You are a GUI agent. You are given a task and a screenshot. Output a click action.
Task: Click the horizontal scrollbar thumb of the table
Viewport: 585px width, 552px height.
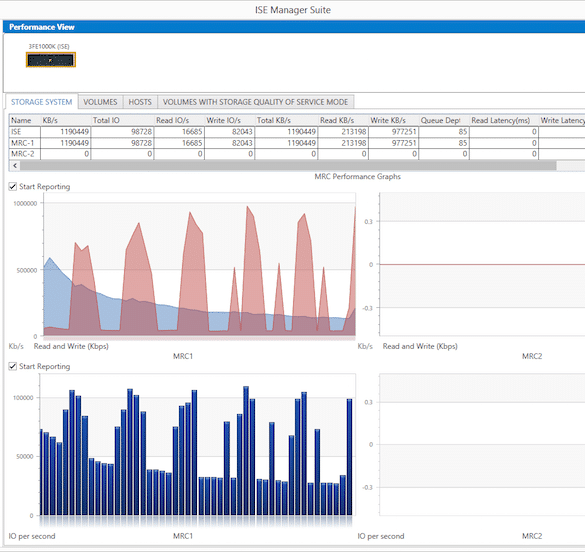tap(288, 166)
